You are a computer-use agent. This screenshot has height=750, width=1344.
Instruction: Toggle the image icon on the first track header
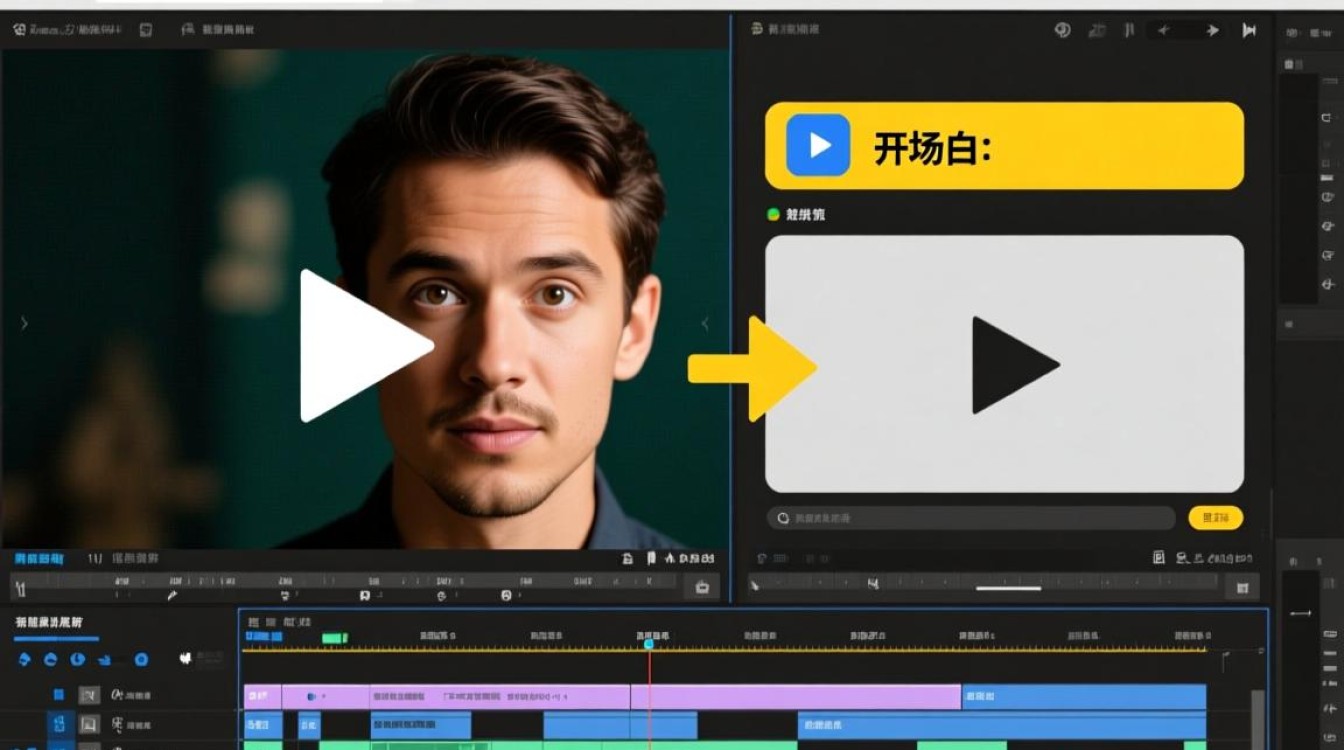click(x=89, y=694)
